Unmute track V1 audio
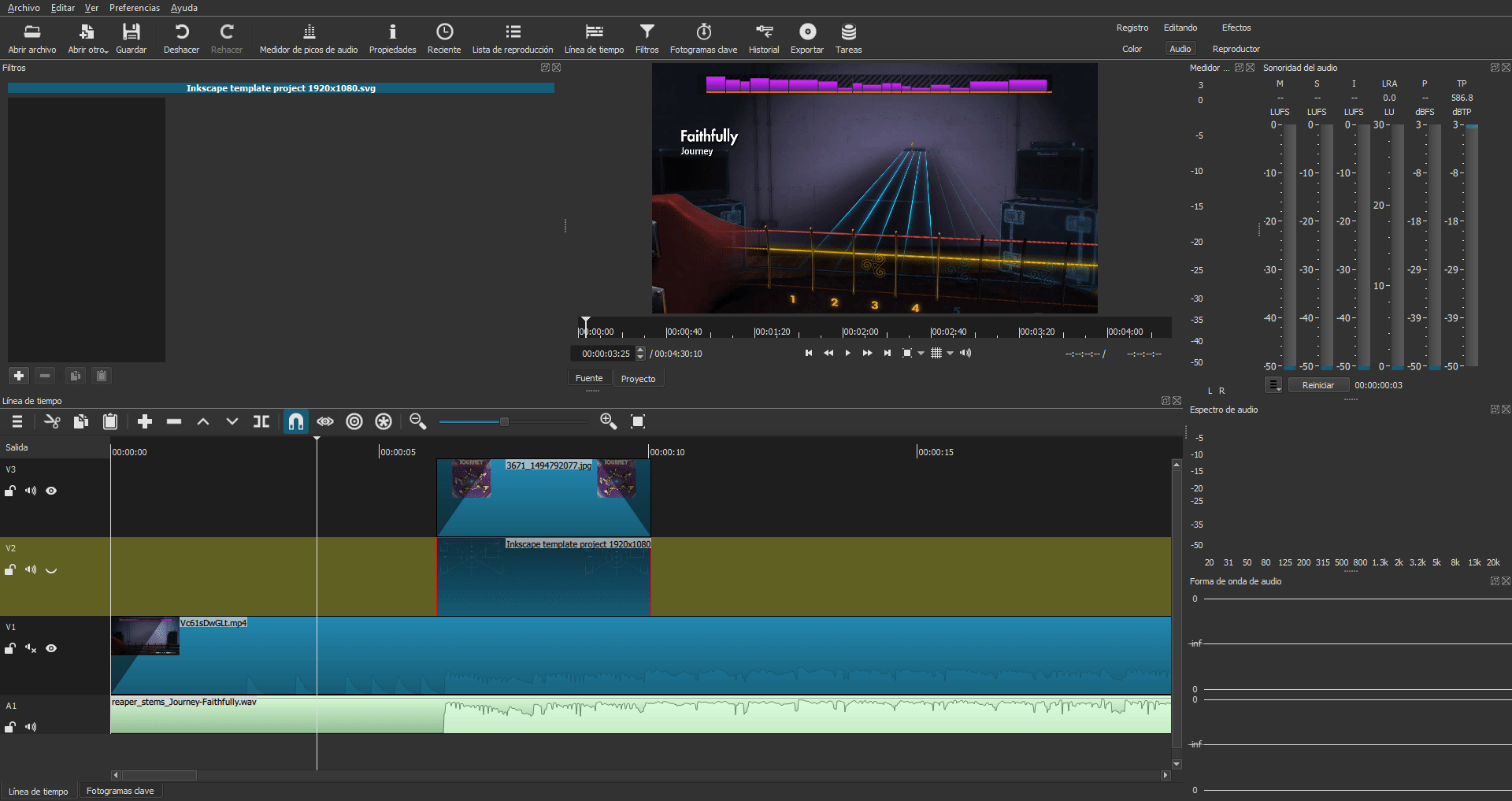Screen dimensions: 1512x801 pyautogui.click(x=31, y=648)
